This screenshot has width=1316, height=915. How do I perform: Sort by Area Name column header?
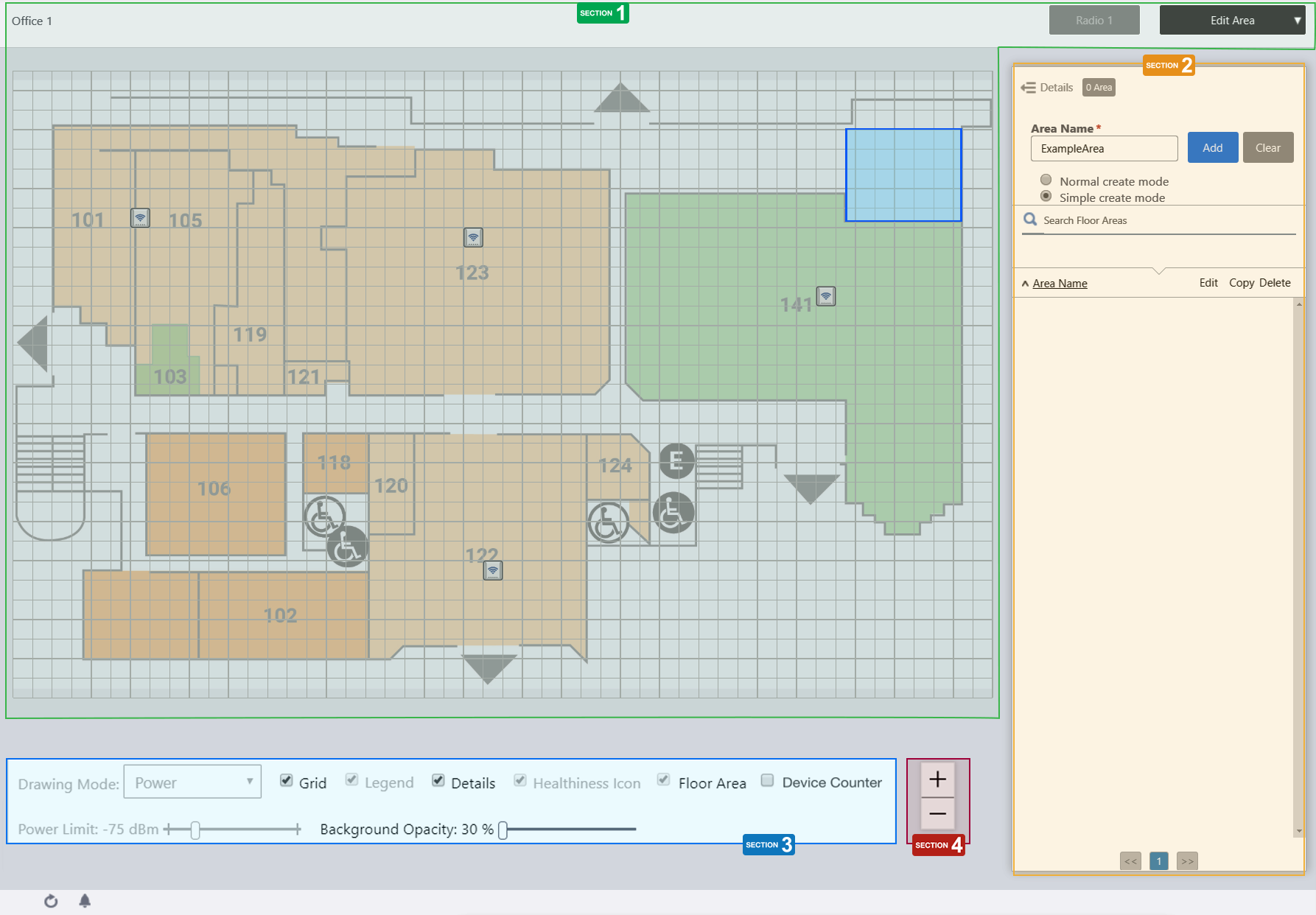pos(1060,284)
